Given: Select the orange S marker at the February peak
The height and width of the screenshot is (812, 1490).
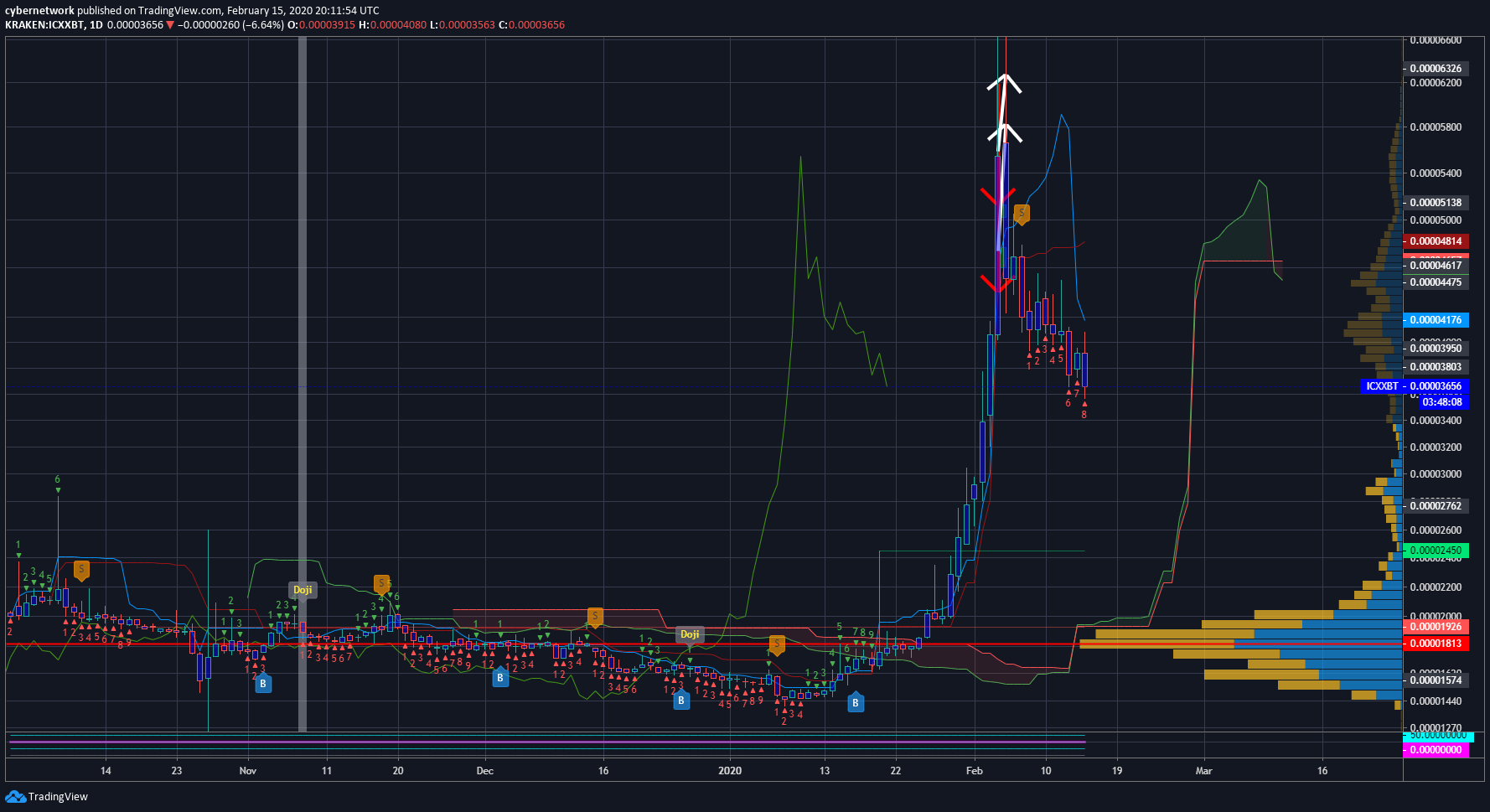Looking at the screenshot, I should [x=1022, y=215].
